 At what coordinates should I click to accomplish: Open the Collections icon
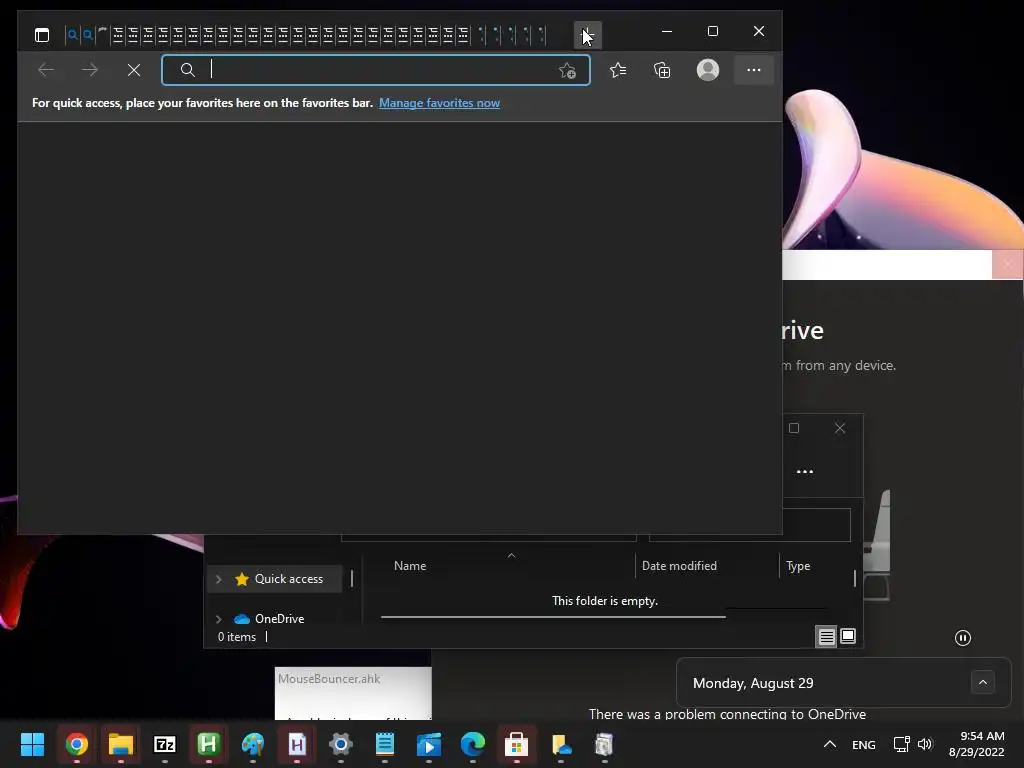662,70
